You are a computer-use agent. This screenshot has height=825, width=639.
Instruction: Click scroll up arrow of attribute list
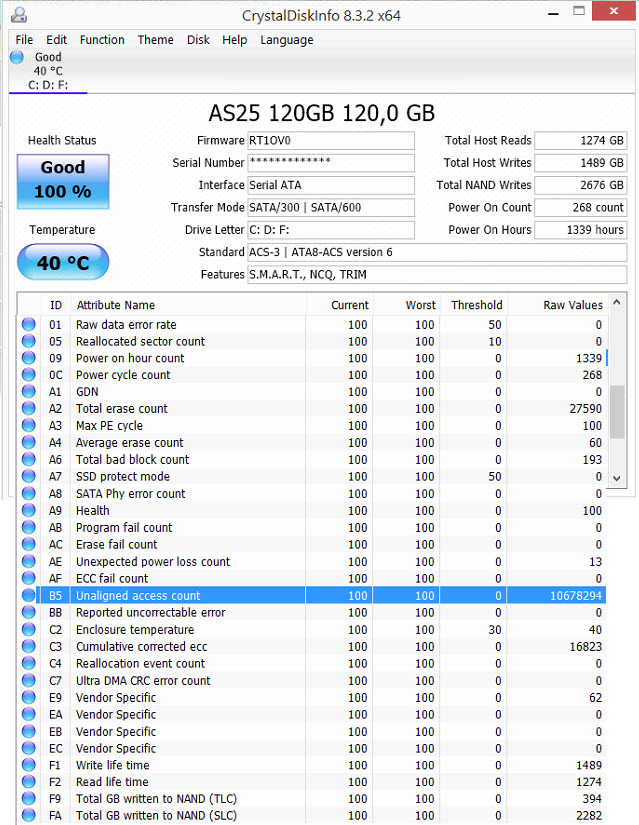pyautogui.click(x=617, y=303)
